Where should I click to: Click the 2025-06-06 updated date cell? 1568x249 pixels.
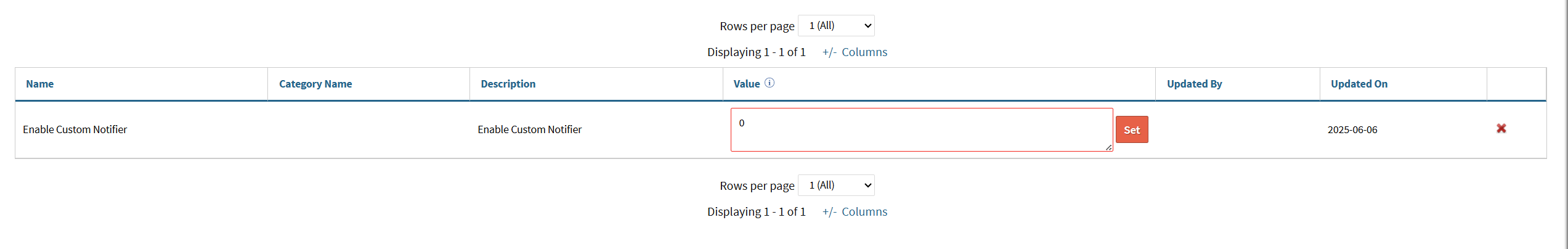tap(1352, 130)
